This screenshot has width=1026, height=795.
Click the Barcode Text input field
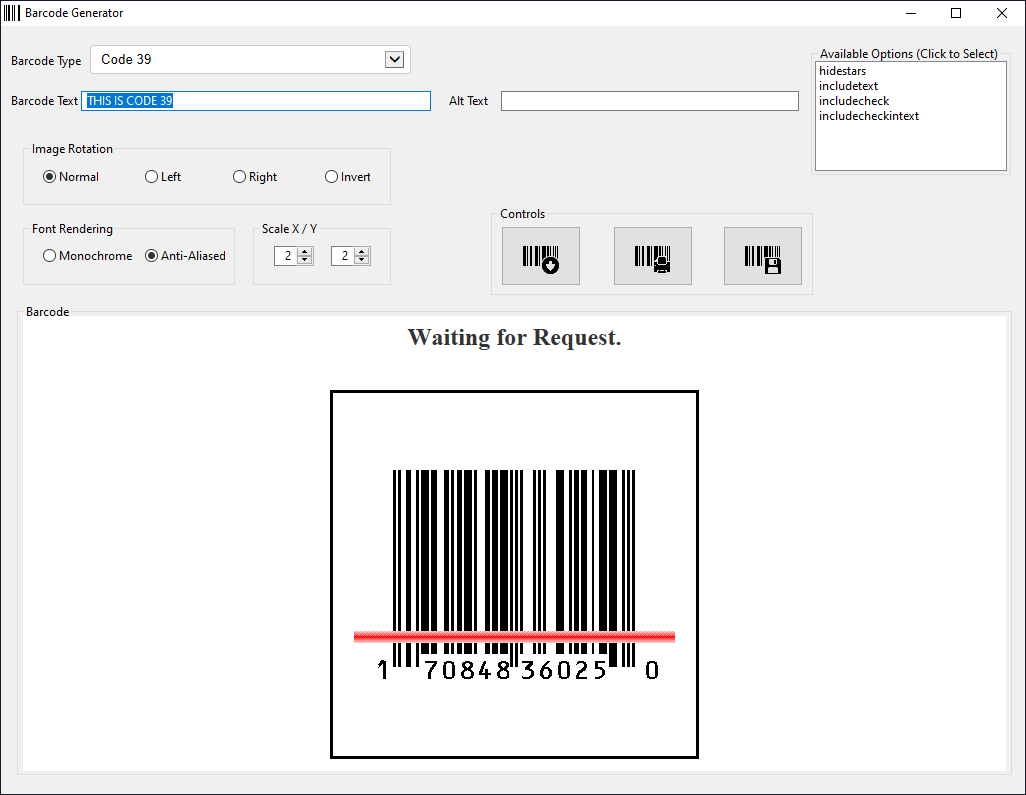tap(255, 101)
